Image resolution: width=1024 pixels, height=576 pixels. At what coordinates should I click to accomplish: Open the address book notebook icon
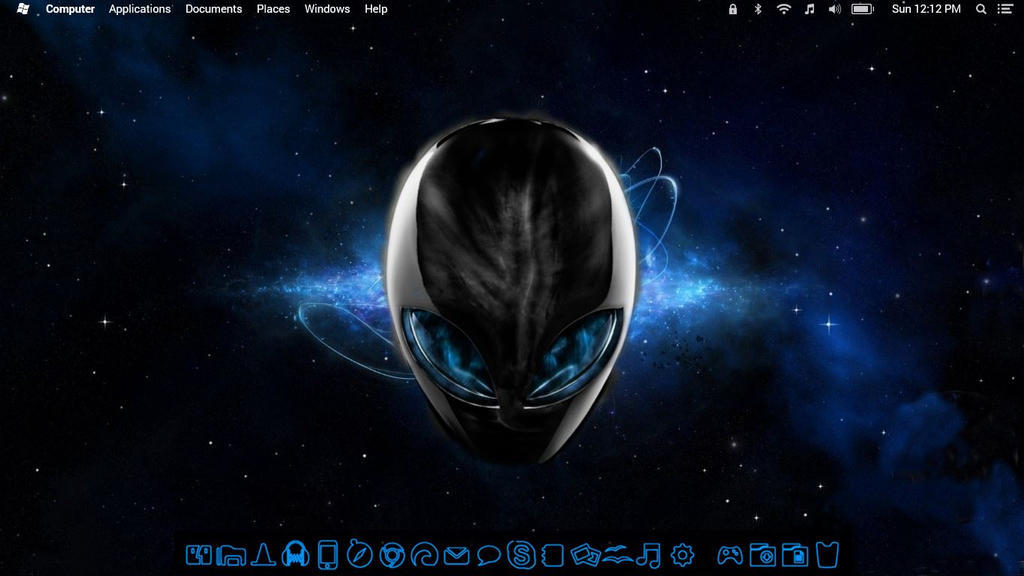point(552,555)
